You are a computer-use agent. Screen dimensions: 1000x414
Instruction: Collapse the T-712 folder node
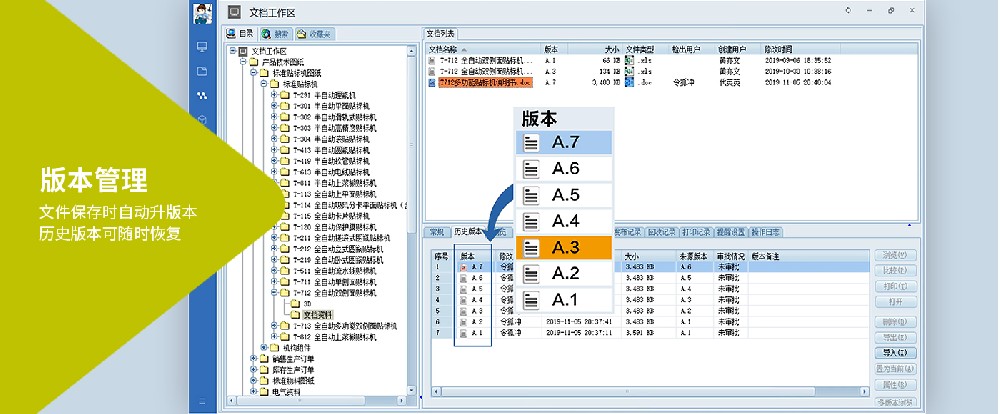(x=274, y=292)
